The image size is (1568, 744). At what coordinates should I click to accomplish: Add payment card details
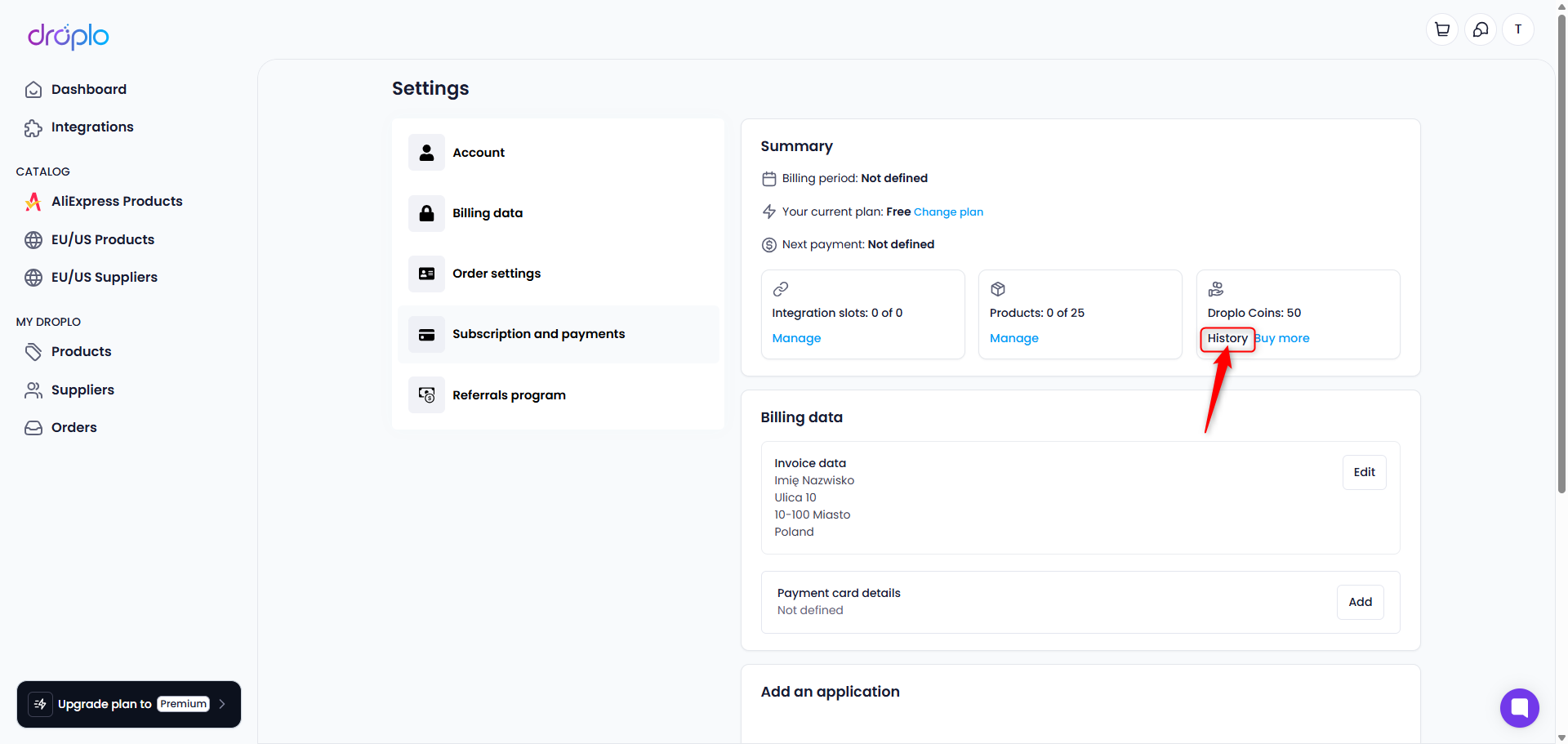(x=1360, y=603)
